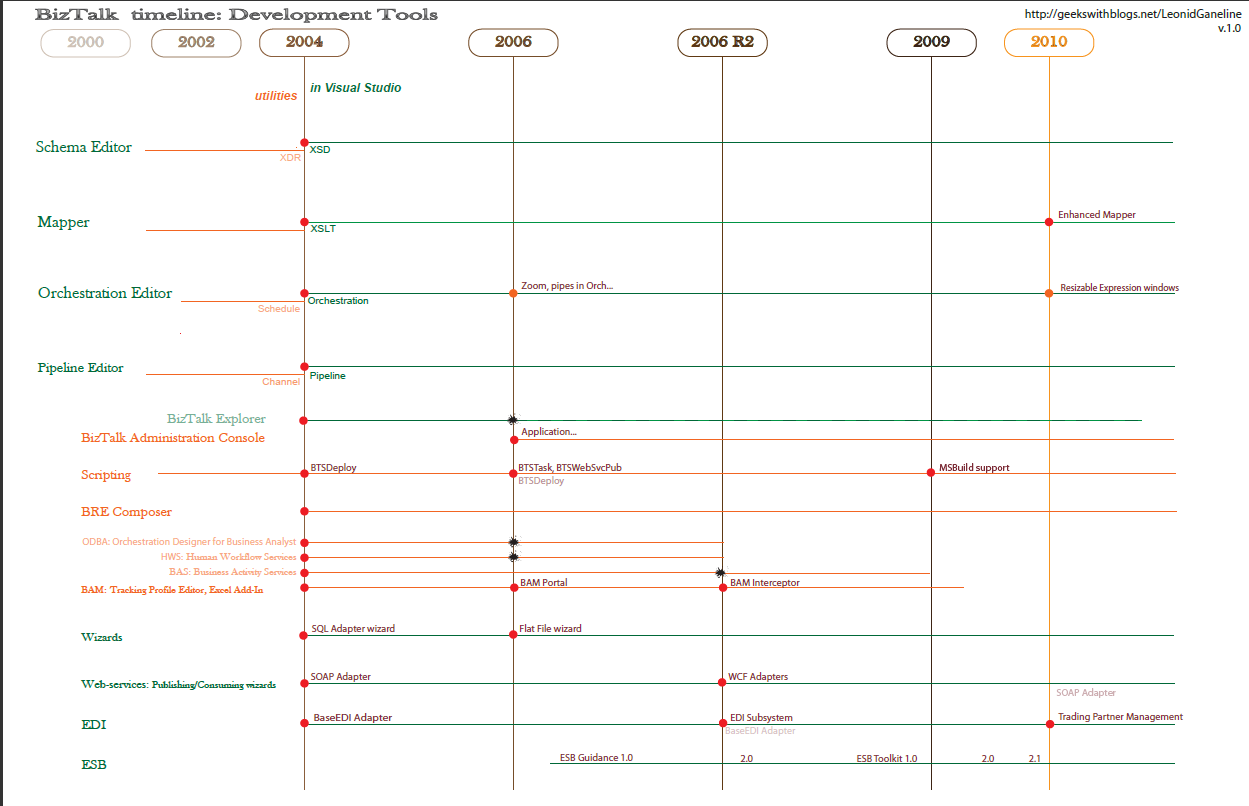1249x806 pixels.
Task: Click the Scripting label
Action: (106, 475)
